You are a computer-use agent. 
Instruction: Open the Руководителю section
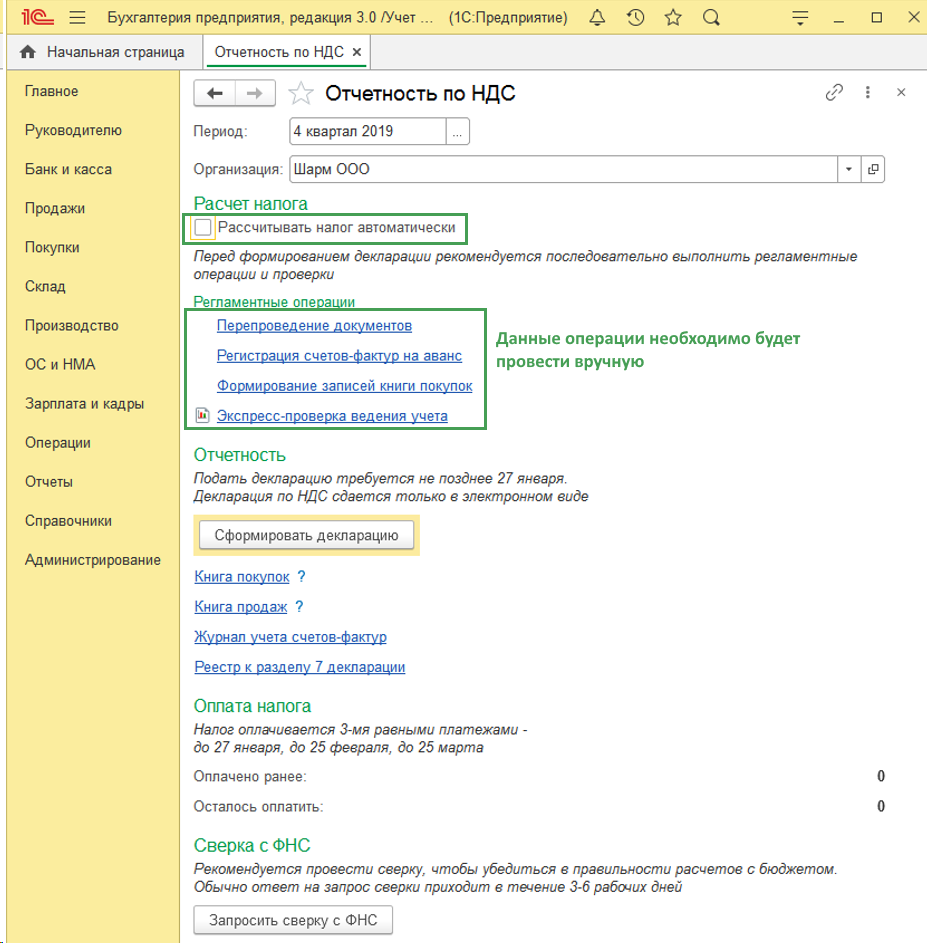pos(73,131)
